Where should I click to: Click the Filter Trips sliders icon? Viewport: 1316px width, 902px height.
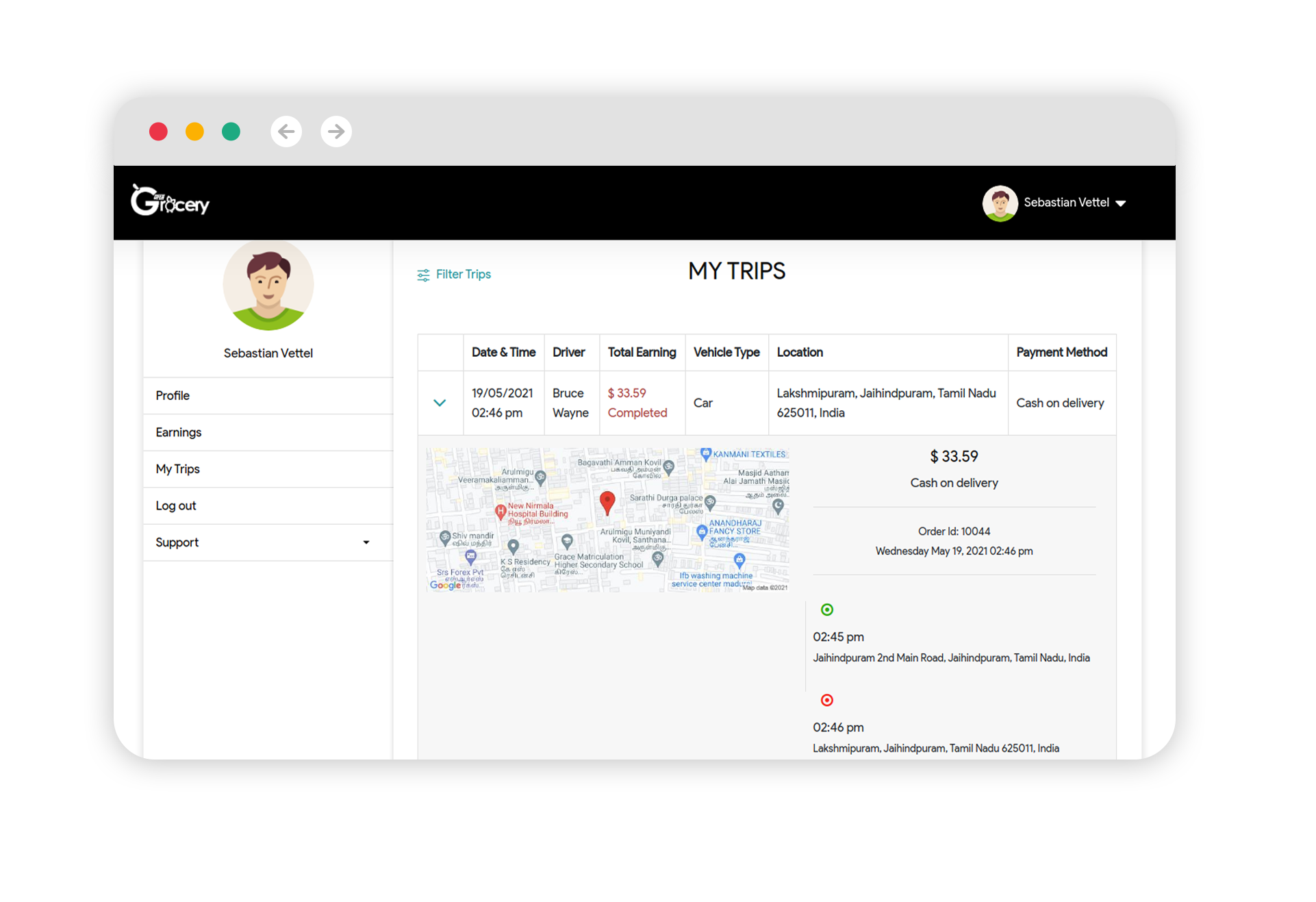coord(423,275)
